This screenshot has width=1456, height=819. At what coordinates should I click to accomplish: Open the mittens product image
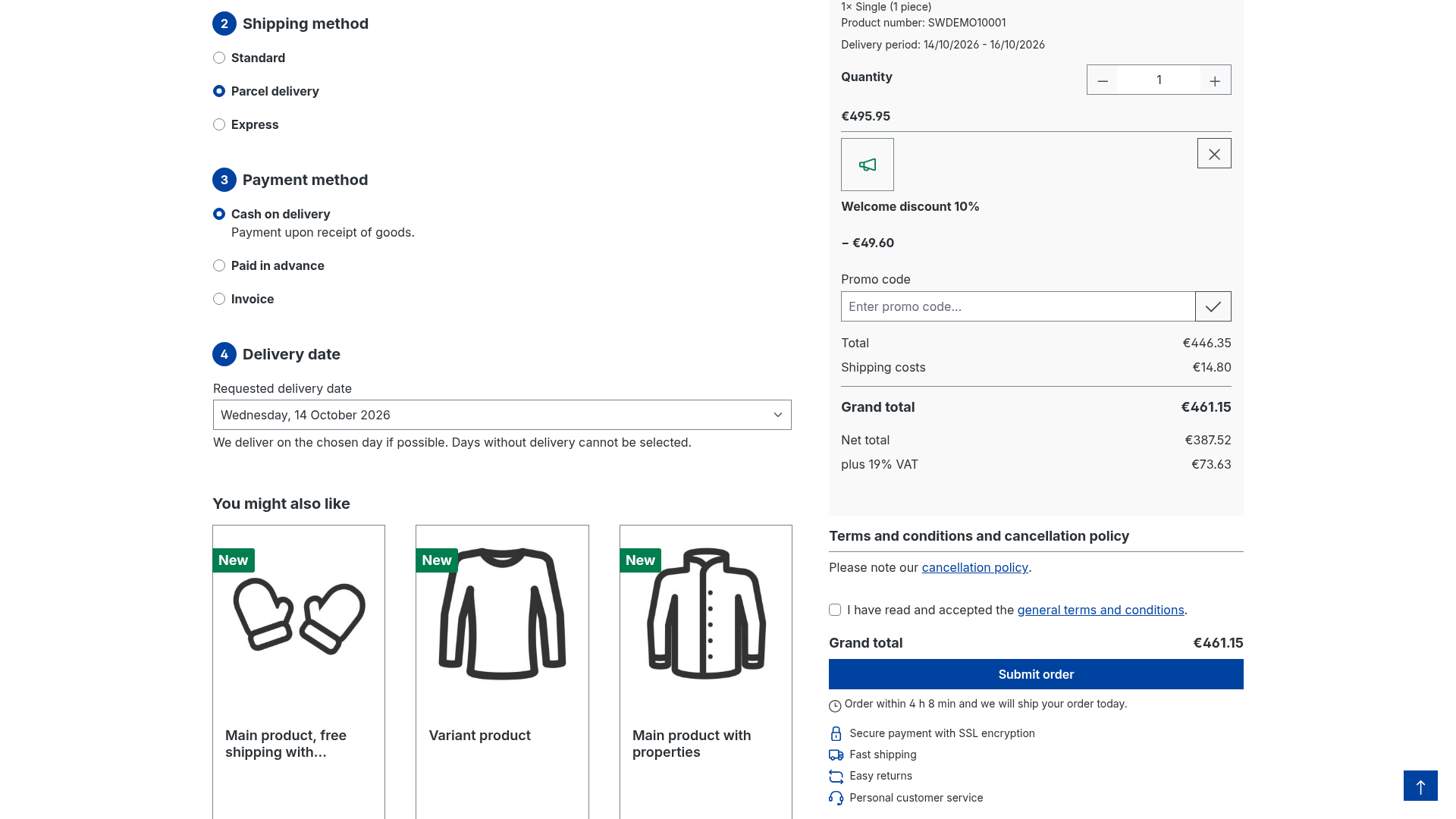(299, 614)
